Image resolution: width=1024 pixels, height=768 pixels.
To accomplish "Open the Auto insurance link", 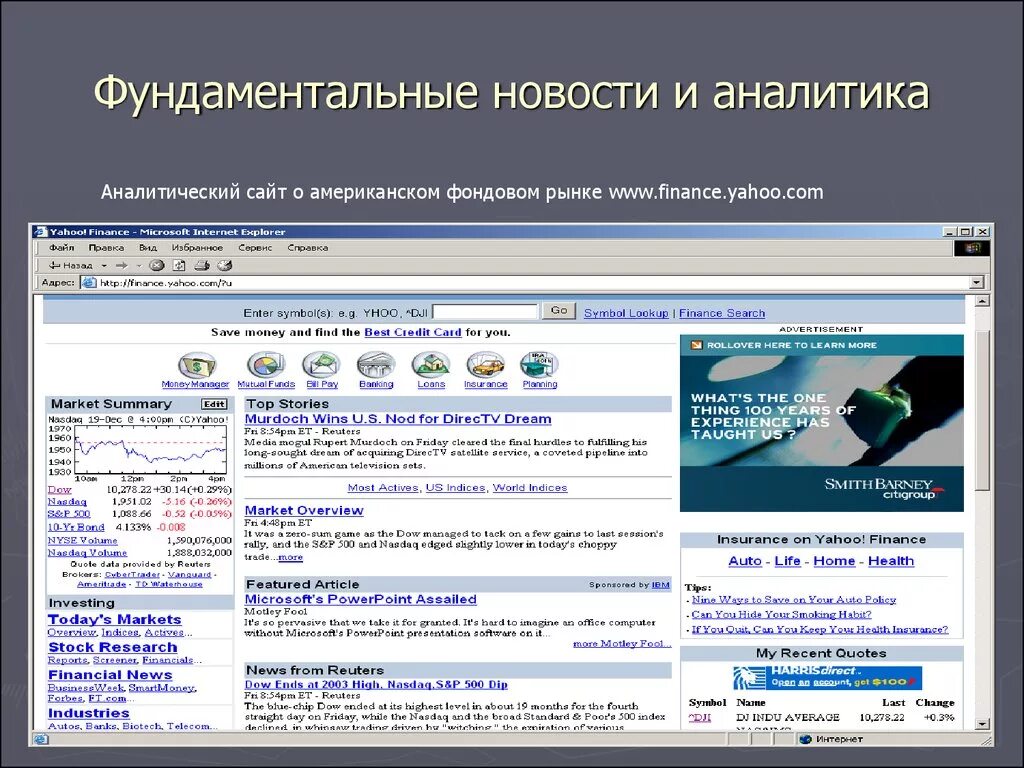I will (744, 561).
